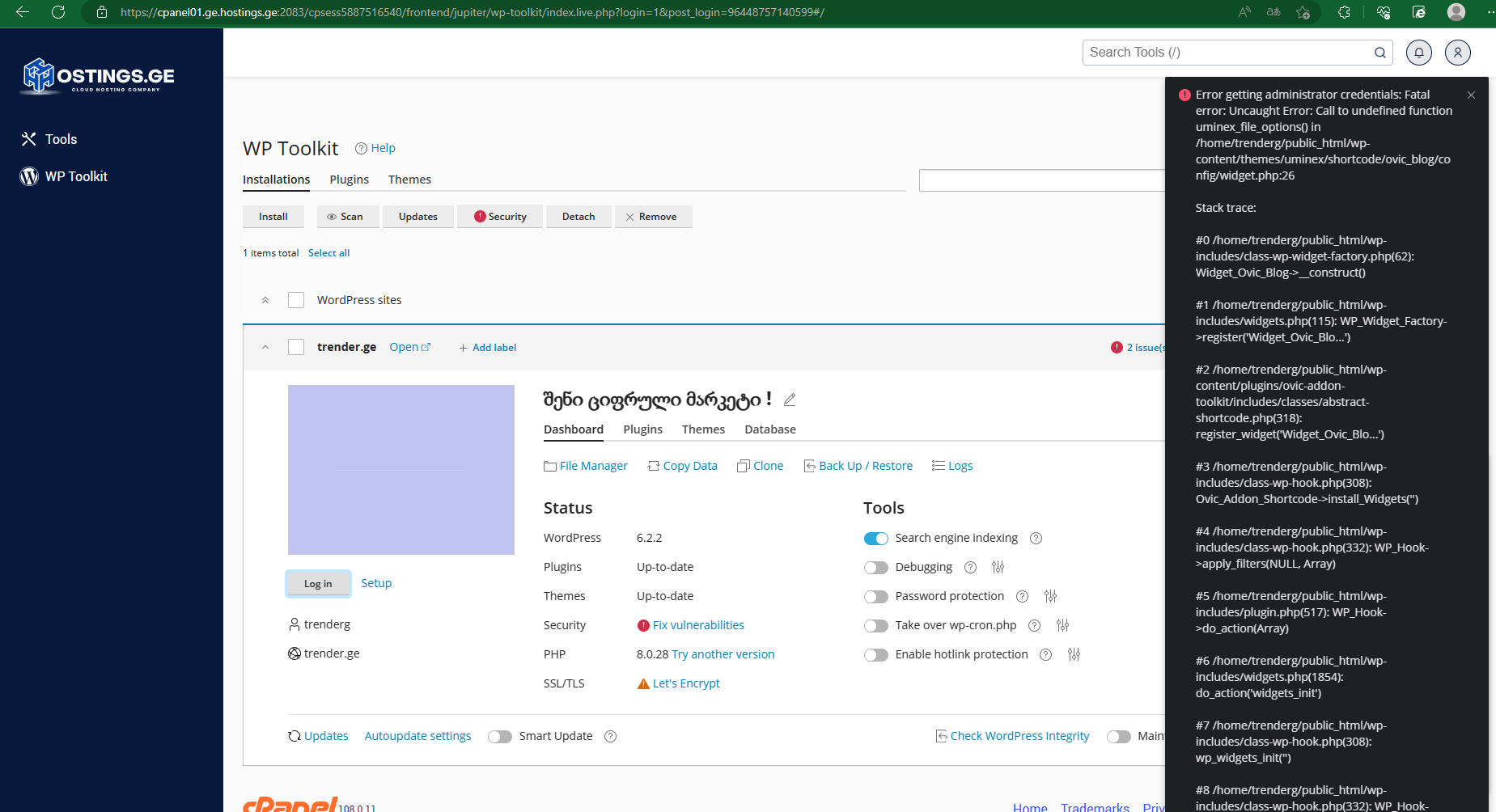Viewport: 1496px width, 812px height.
Task: Toggle Enable hotlink protection
Action: pos(876,655)
